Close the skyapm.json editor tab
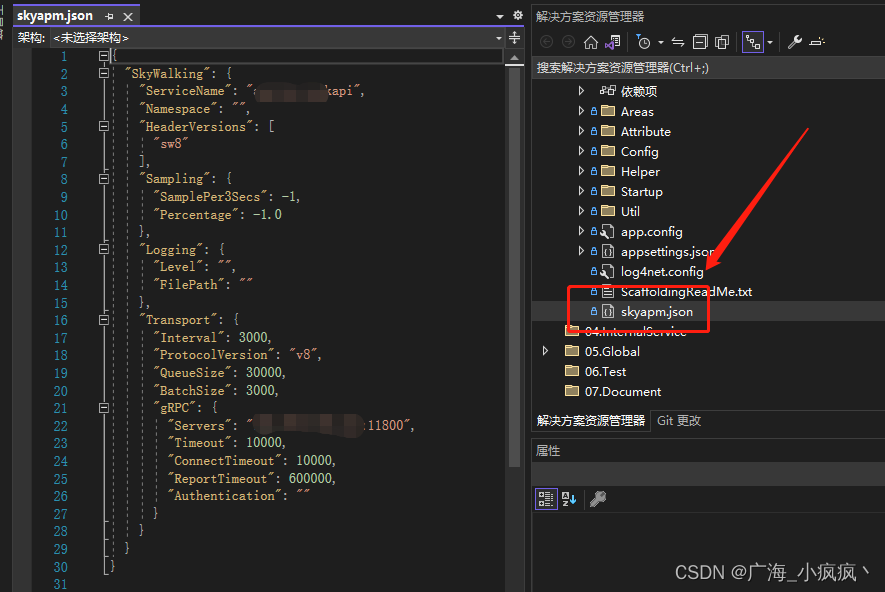This screenshot has width=885, height=592. click(x=128, y=17)
